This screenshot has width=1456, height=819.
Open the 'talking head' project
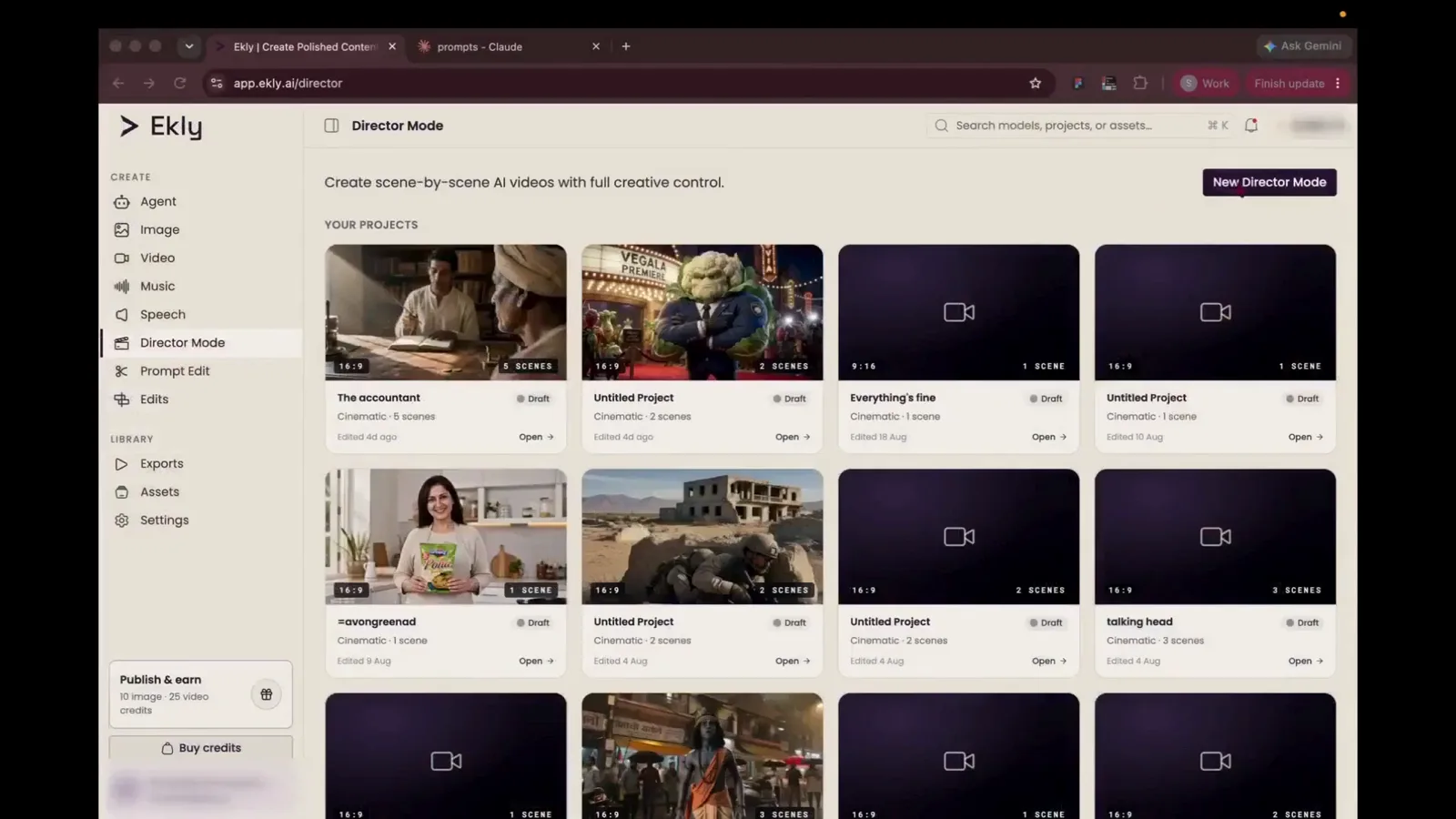[x=1306, y=661]
